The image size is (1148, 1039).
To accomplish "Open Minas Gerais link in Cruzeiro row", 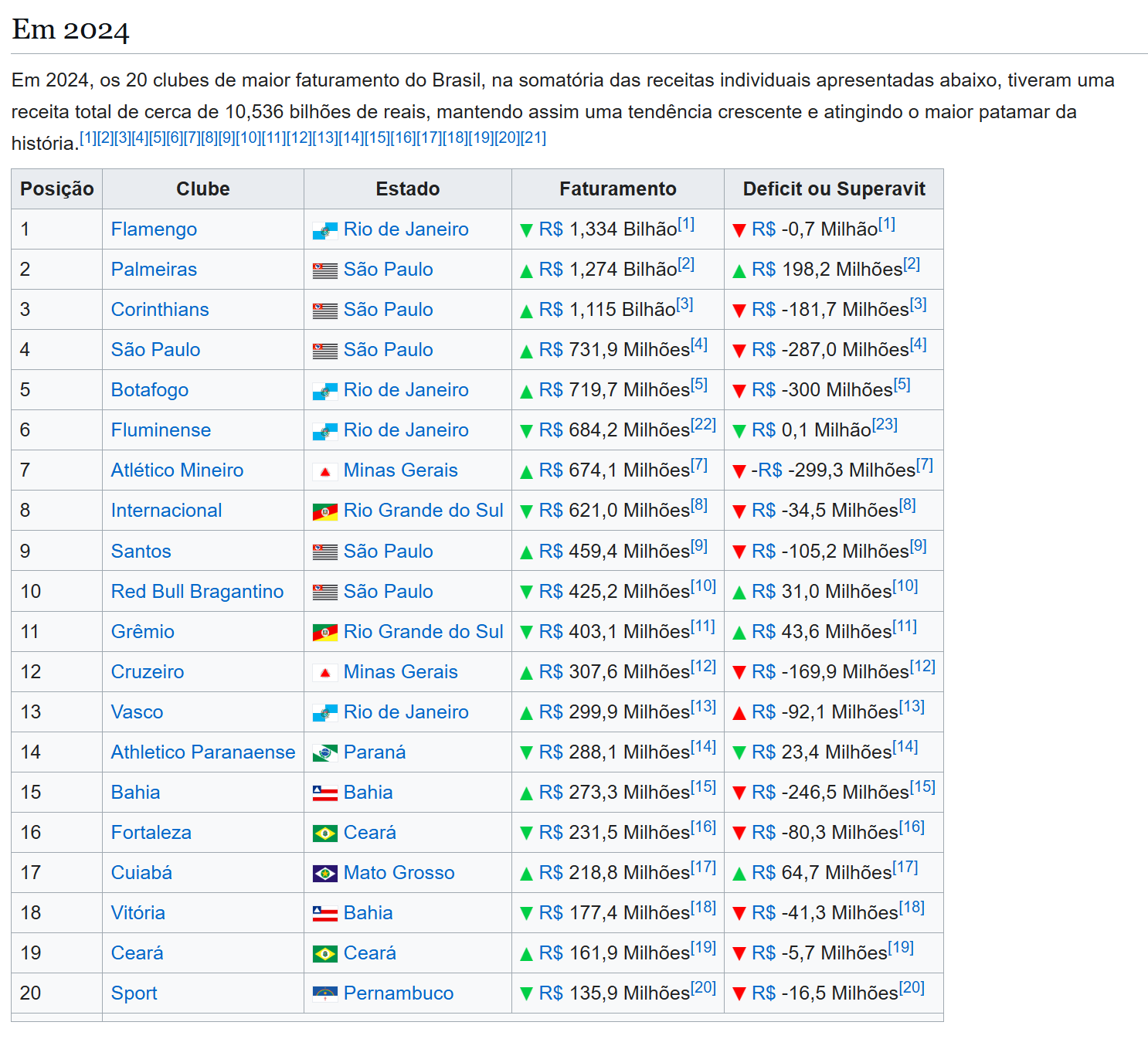I will coord(401,672).
